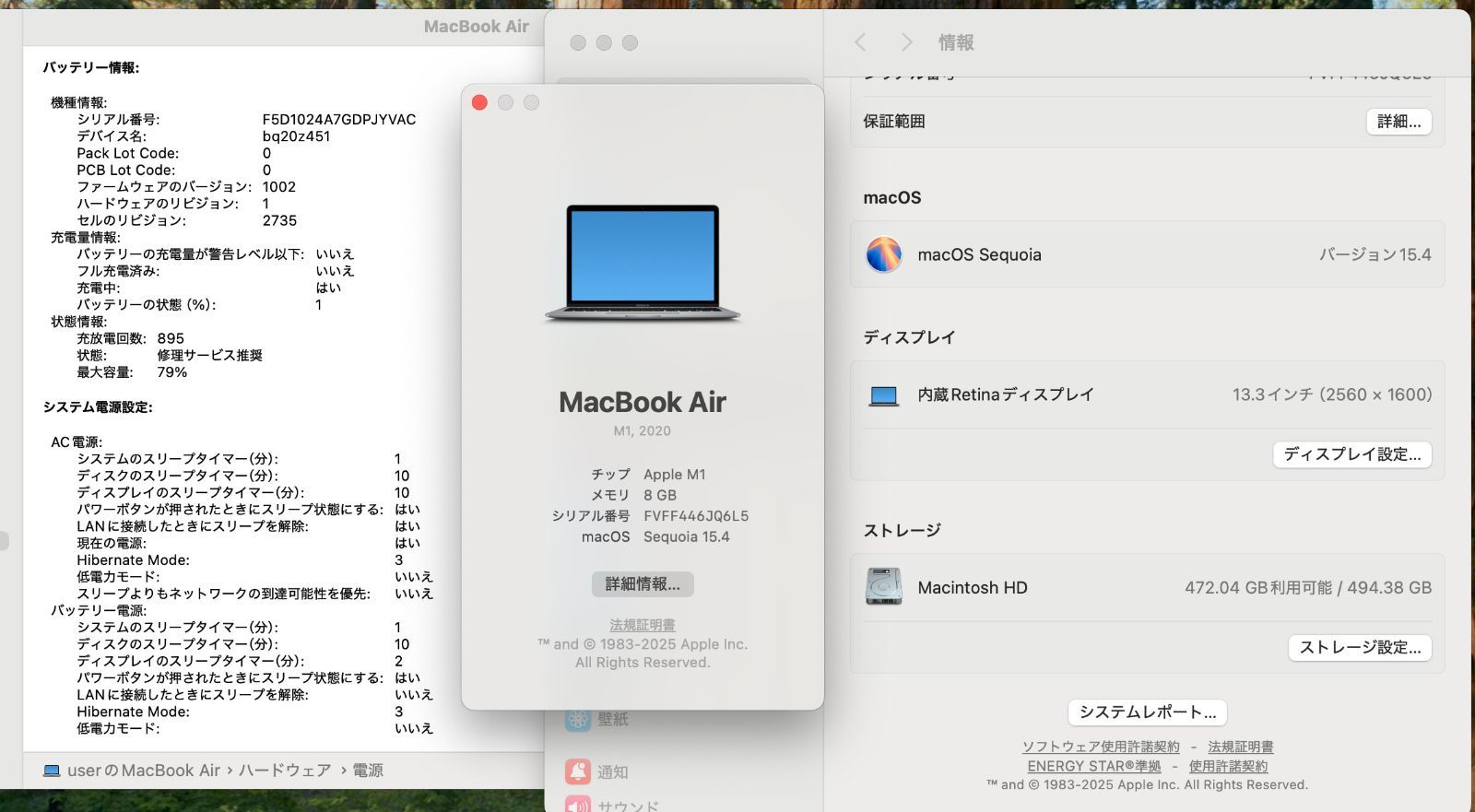Click Apple M1 chip text

coord(675,475)
